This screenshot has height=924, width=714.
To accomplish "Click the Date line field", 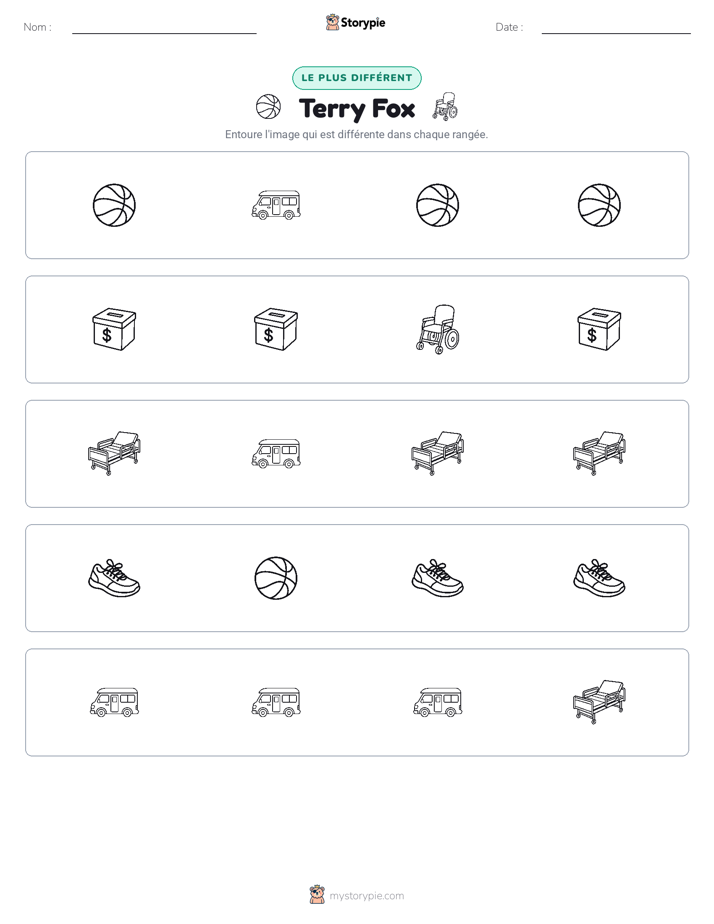I will tap(616, 28).
